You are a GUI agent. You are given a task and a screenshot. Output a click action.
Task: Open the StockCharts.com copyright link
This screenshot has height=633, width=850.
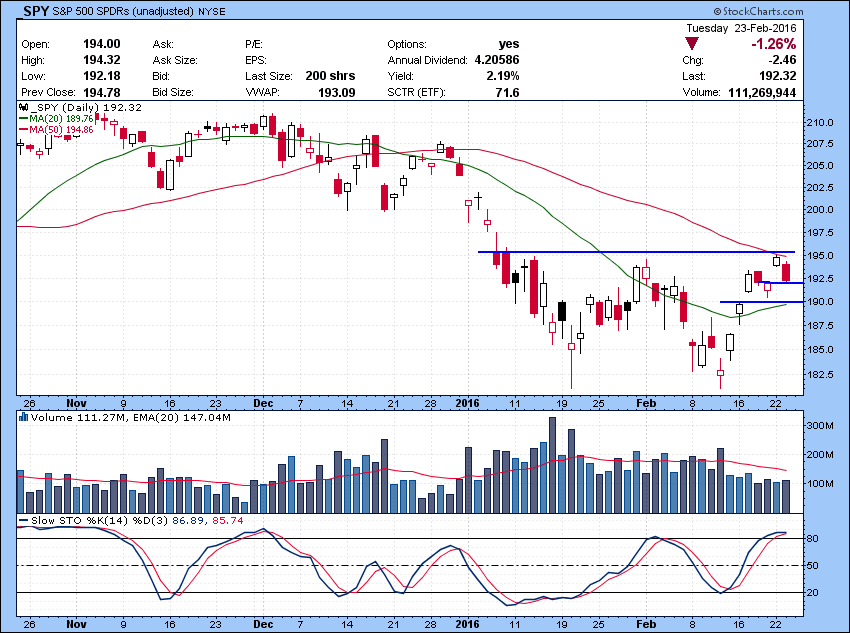pos(758,11)
